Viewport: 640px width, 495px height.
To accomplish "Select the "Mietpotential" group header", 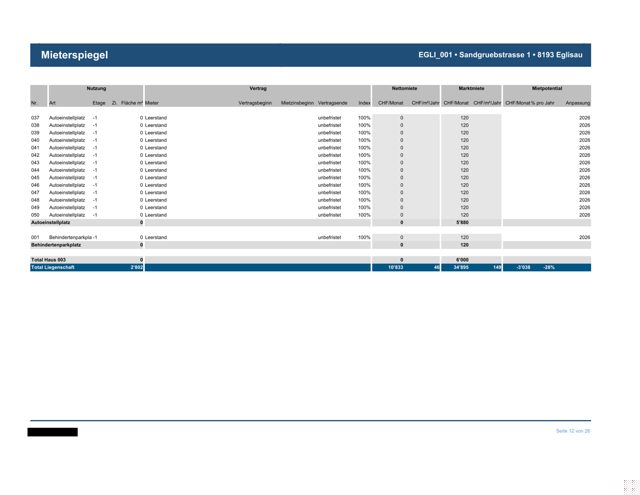I will tap(547, 89).
